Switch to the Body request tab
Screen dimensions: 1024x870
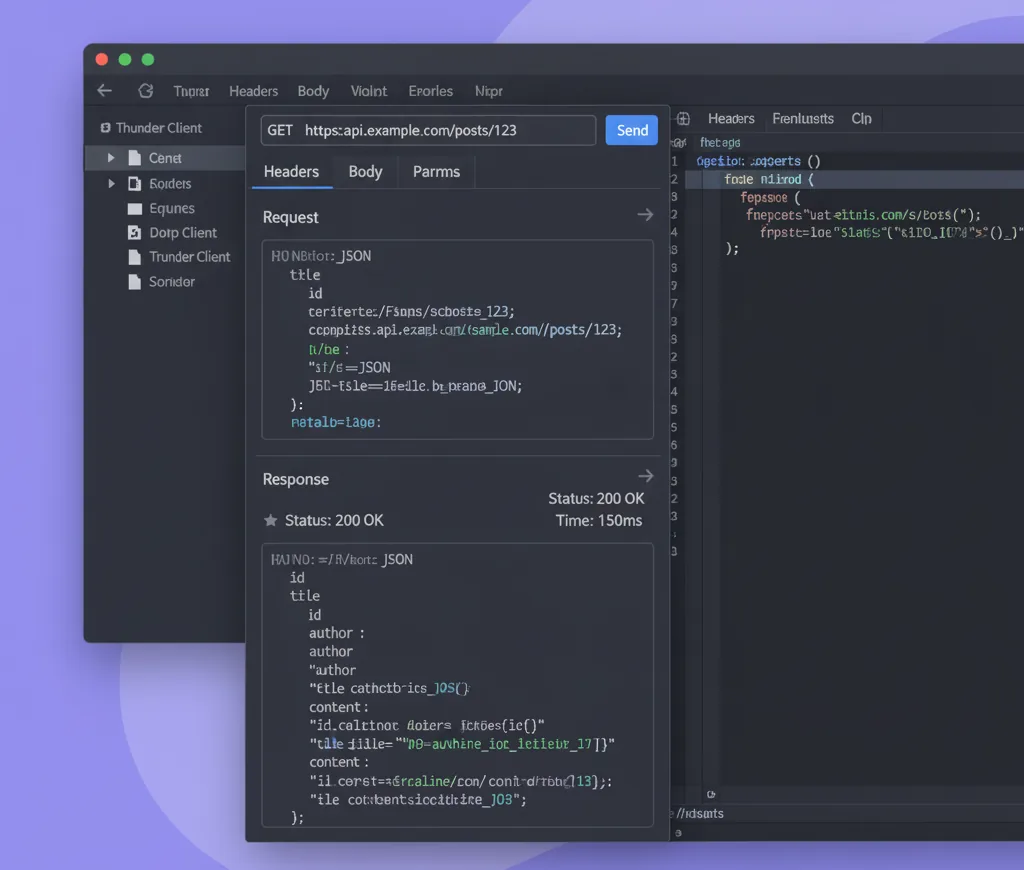click(x=365, y=172)
